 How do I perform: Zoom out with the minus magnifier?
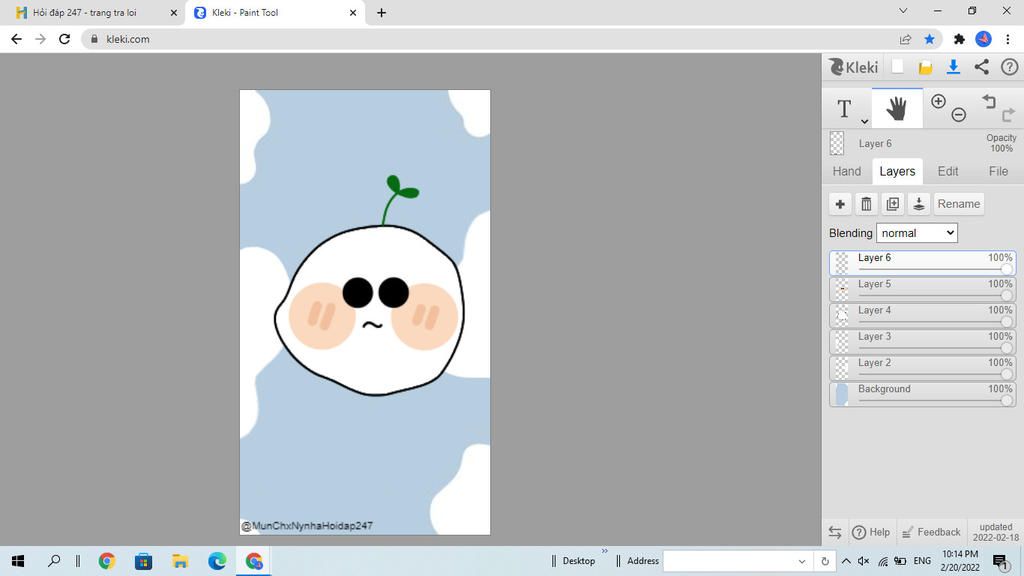(x=959, y=115)
